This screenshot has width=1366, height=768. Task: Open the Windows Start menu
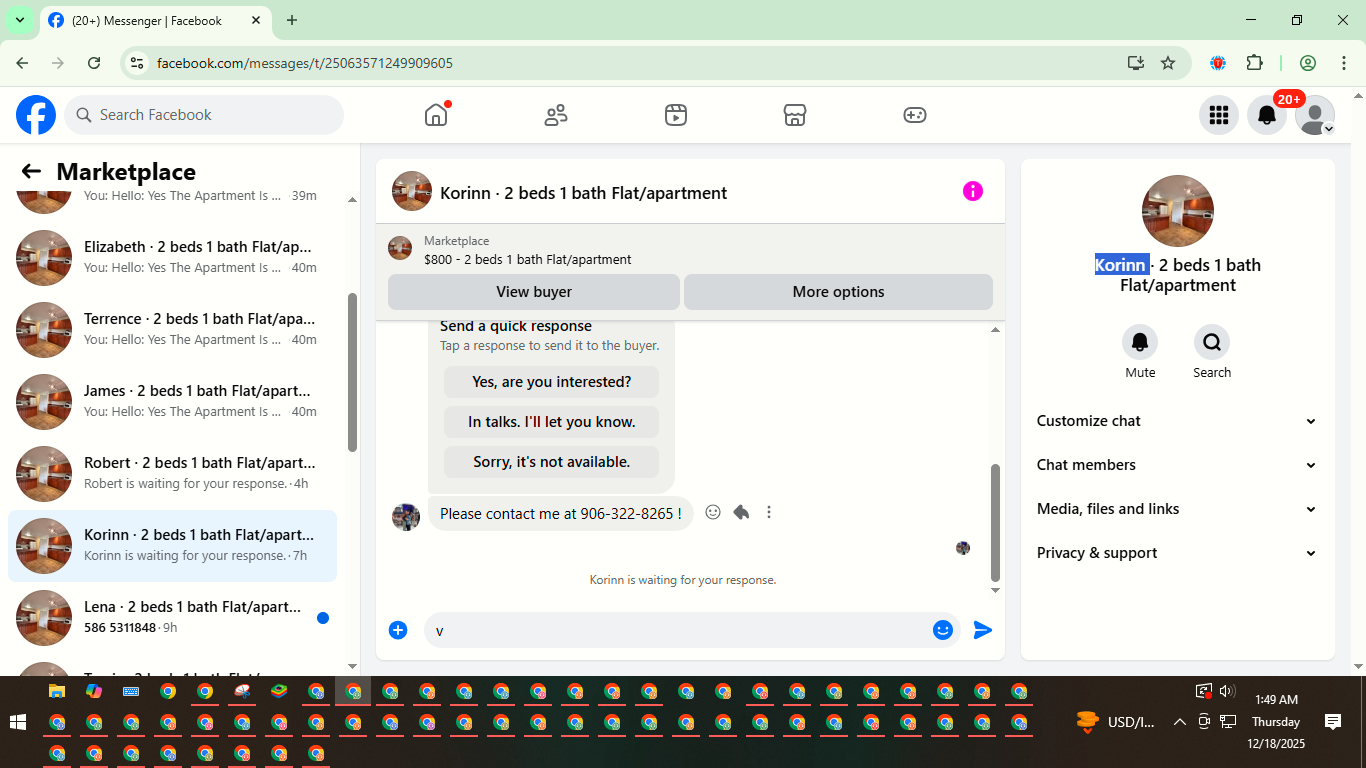click(18, 722)
